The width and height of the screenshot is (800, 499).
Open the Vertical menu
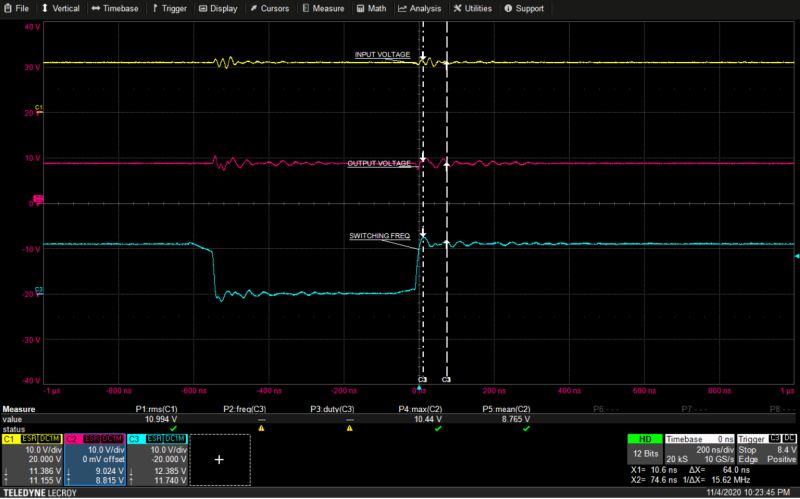[x=60, y=8]
